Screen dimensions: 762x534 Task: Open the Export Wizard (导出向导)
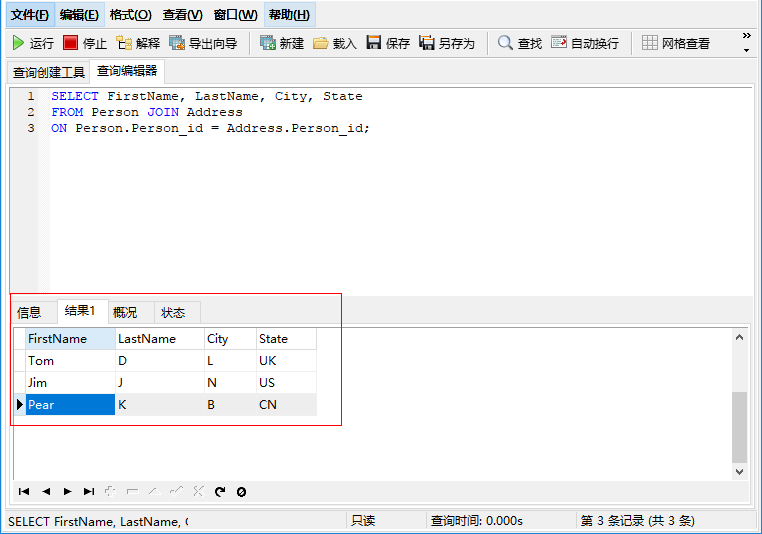203,43
